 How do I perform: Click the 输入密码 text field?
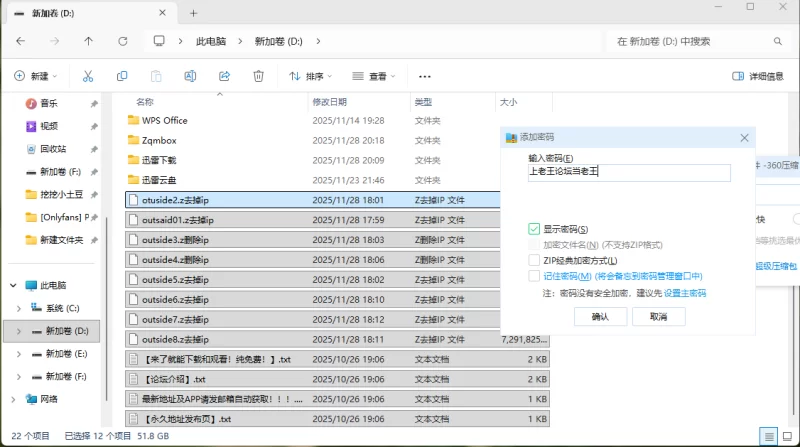pos(629,172)
